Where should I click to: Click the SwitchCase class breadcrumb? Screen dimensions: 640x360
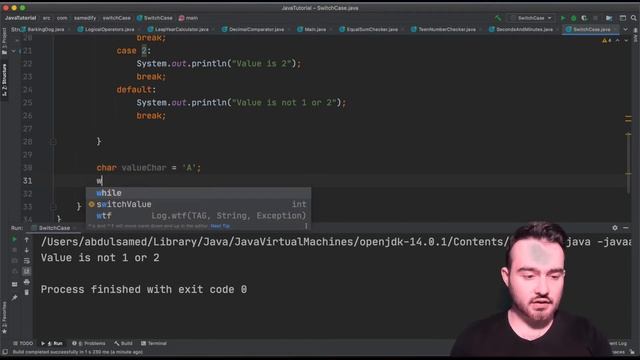pyautogui.click(x=154, y=18)
